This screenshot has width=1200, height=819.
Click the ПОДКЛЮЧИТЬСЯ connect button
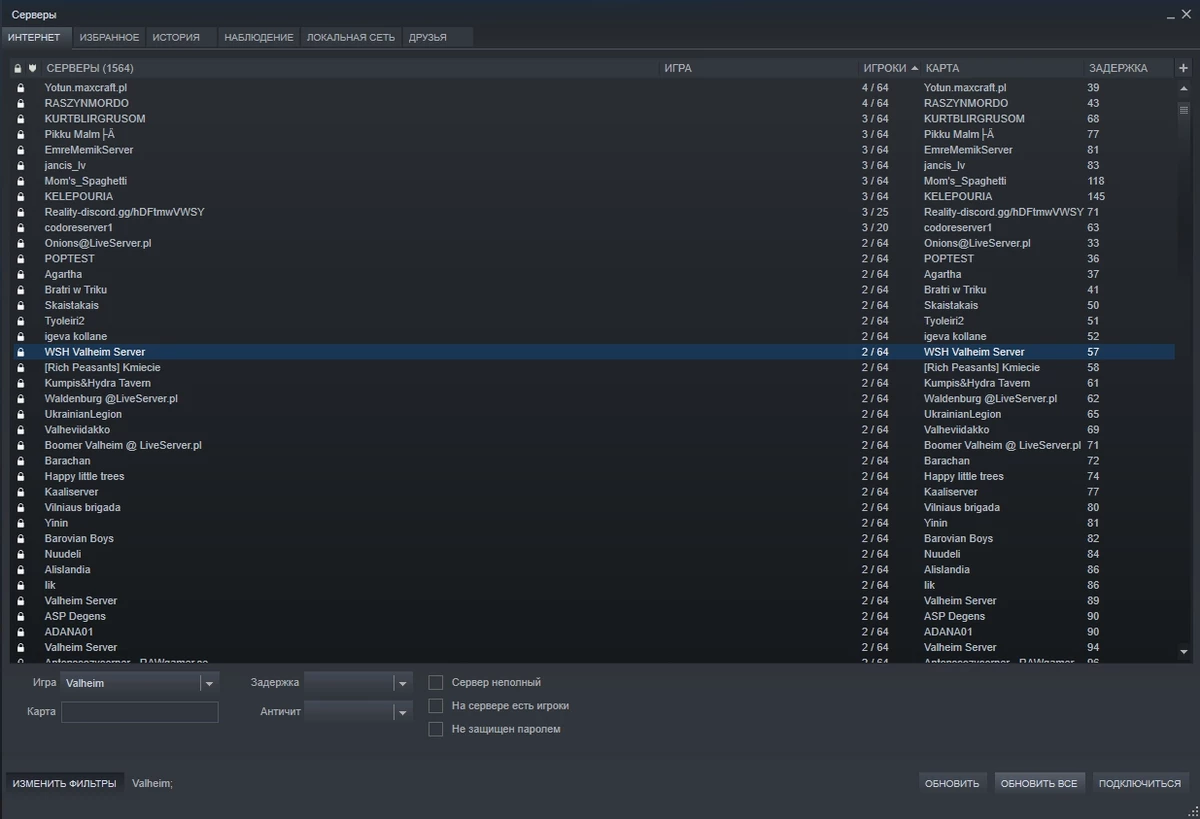pos(1140,783)
